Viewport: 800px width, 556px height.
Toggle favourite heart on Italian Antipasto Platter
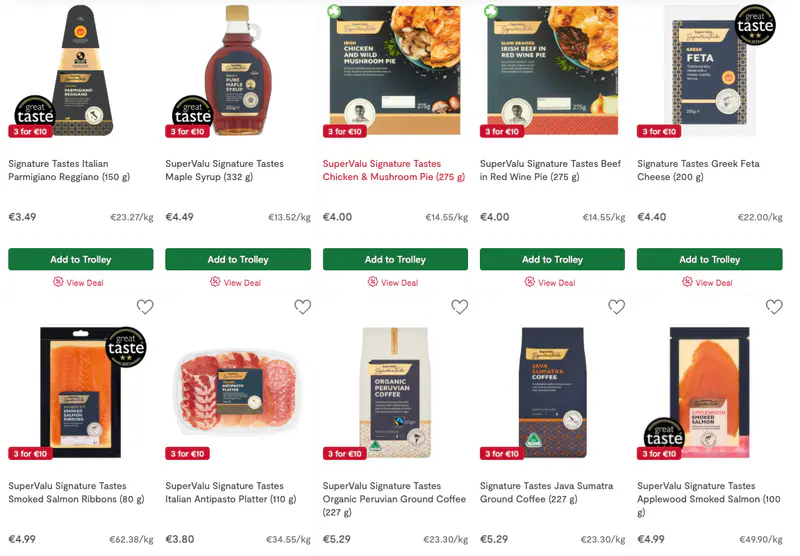303,307
